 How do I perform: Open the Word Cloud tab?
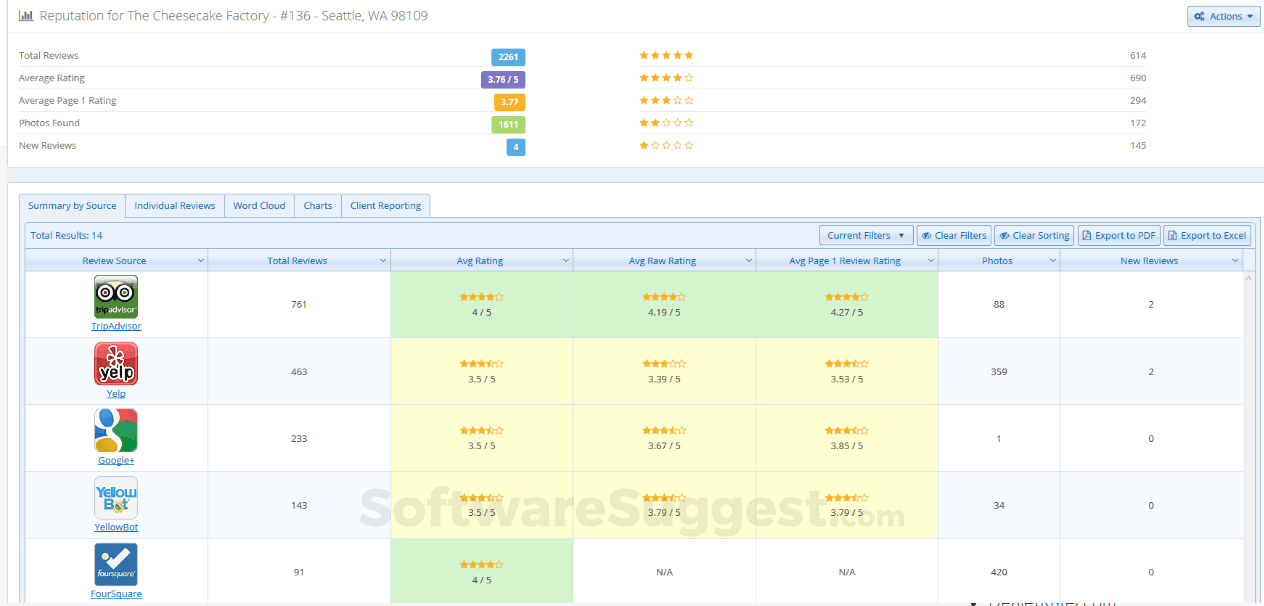pyautogui.click(x=259, y=206)
